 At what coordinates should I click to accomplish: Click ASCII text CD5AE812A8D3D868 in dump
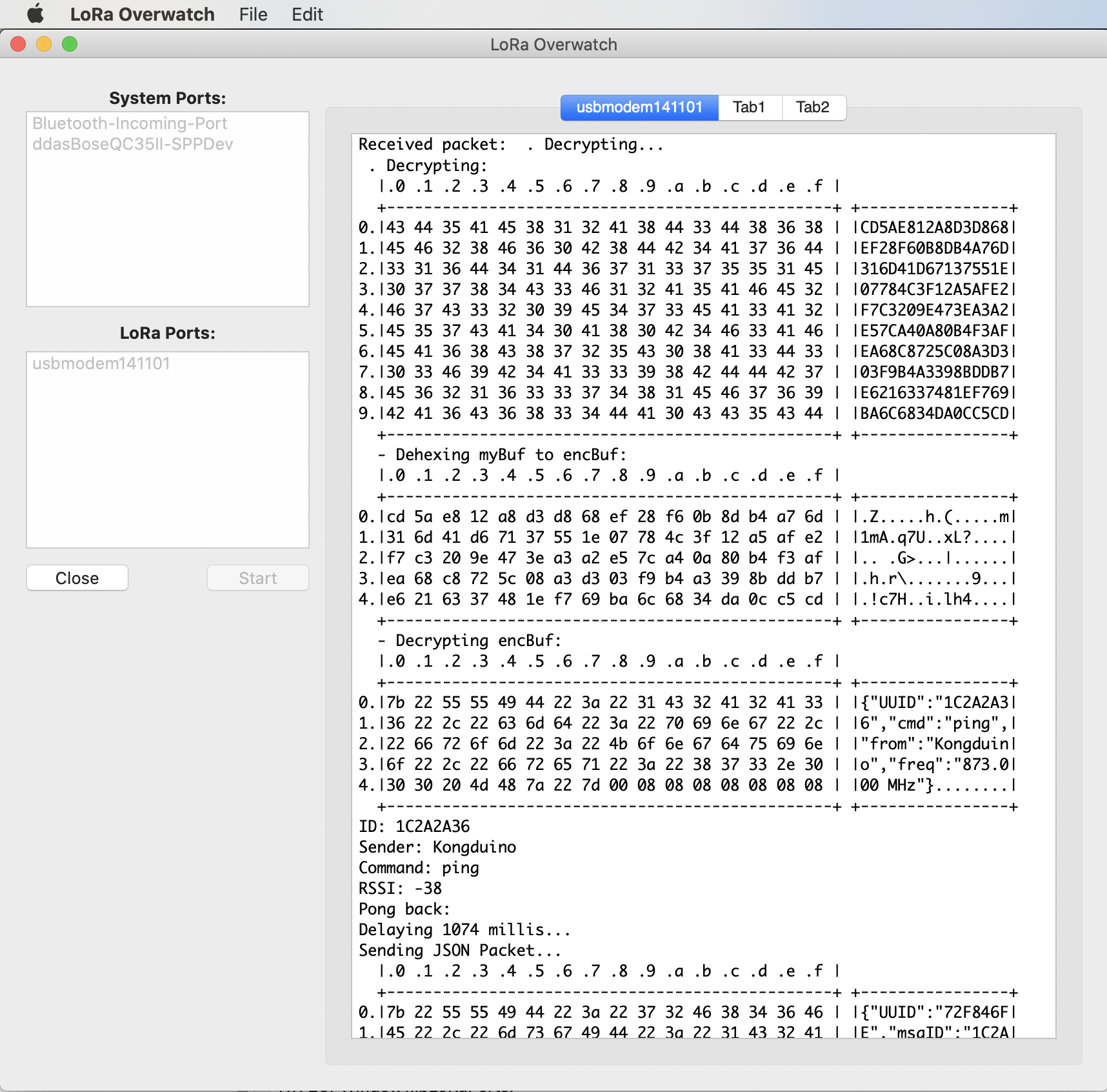tap(934, 227)
